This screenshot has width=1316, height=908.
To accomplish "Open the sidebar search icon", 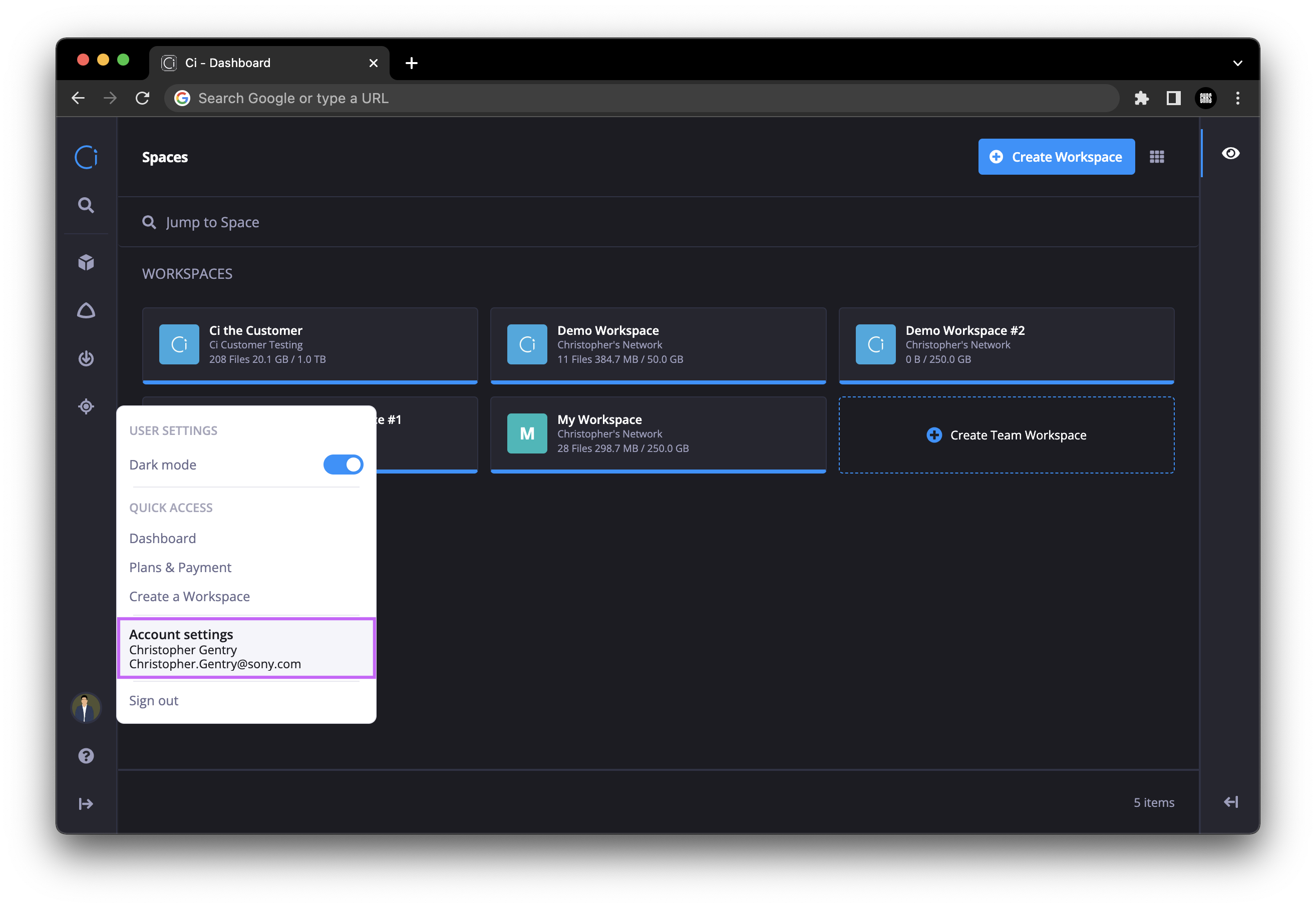I will [x=86, y=205].
